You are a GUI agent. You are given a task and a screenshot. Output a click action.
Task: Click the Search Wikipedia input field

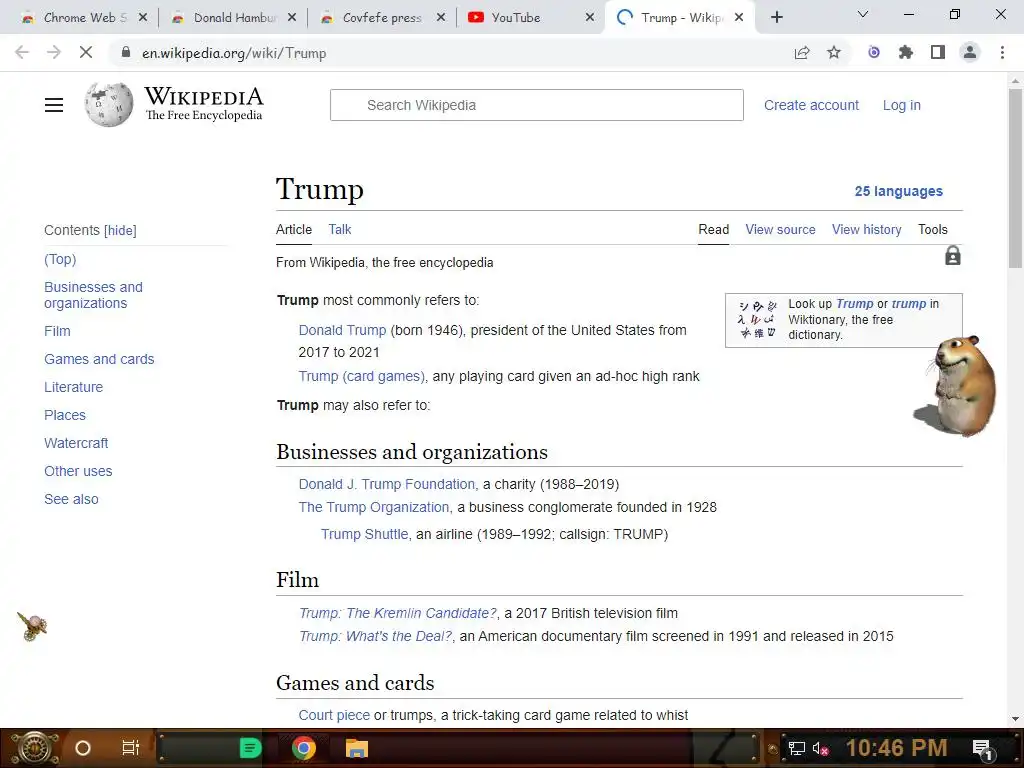pos(536,105)
